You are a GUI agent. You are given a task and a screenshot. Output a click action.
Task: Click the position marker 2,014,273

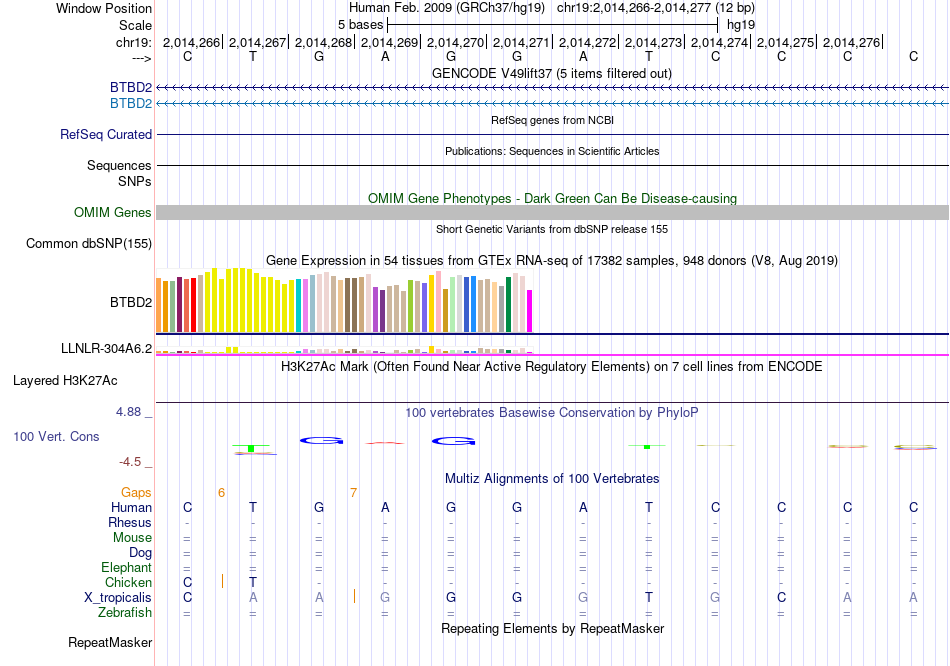tap(654, 42)
